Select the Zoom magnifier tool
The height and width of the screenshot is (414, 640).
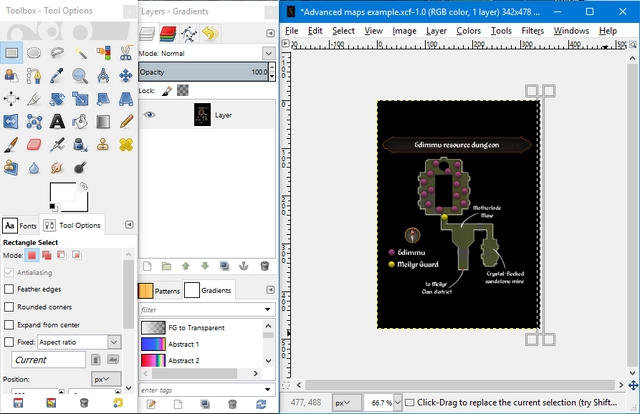(80, 76)
